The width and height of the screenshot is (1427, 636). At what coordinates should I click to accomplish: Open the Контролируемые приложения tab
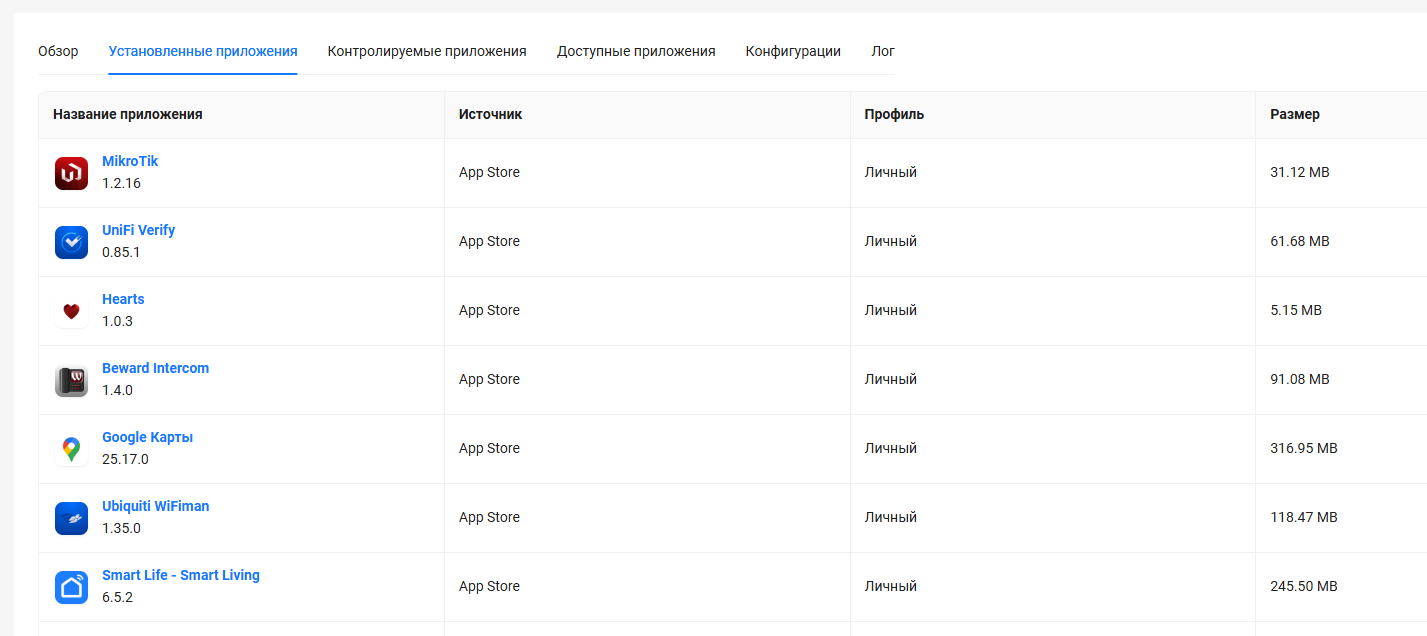click(427, 51)
